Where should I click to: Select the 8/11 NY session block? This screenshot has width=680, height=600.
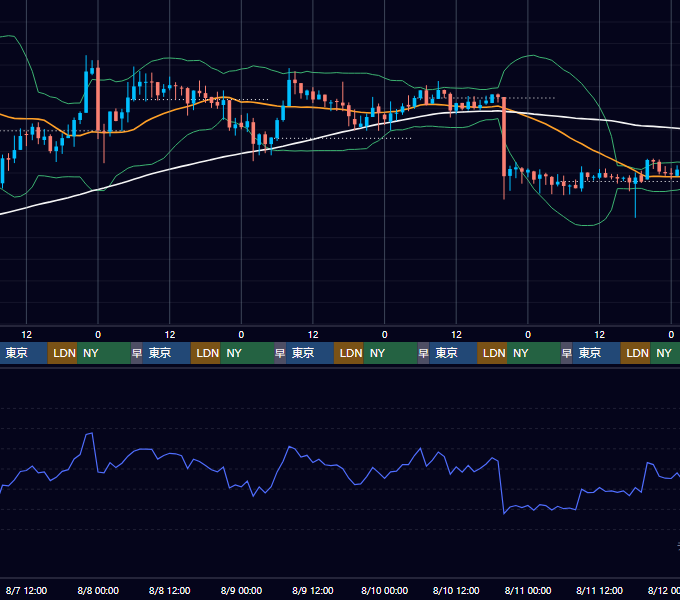665,353
